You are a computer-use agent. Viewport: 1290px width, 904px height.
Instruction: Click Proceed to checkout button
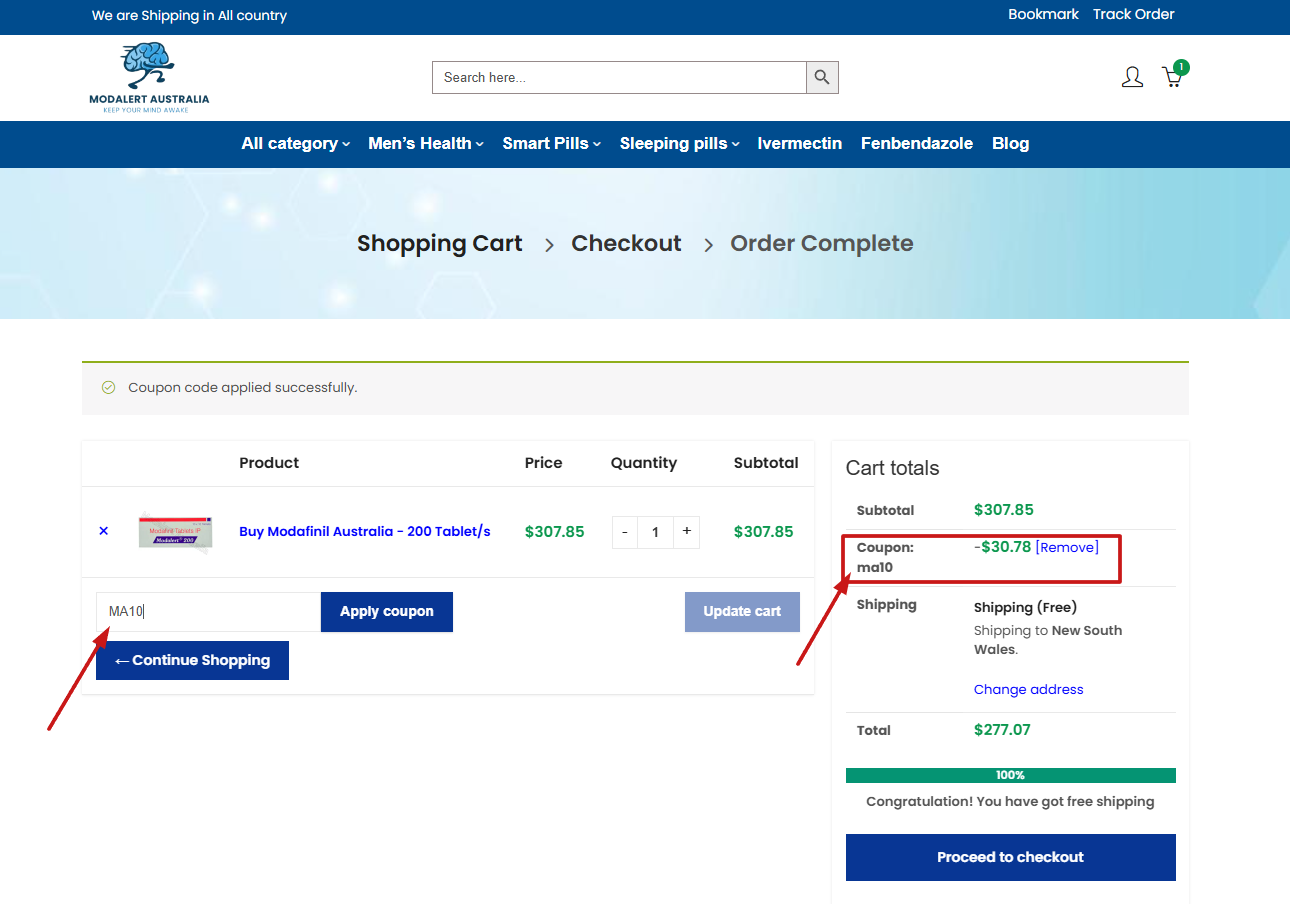tap(1010, 857)
